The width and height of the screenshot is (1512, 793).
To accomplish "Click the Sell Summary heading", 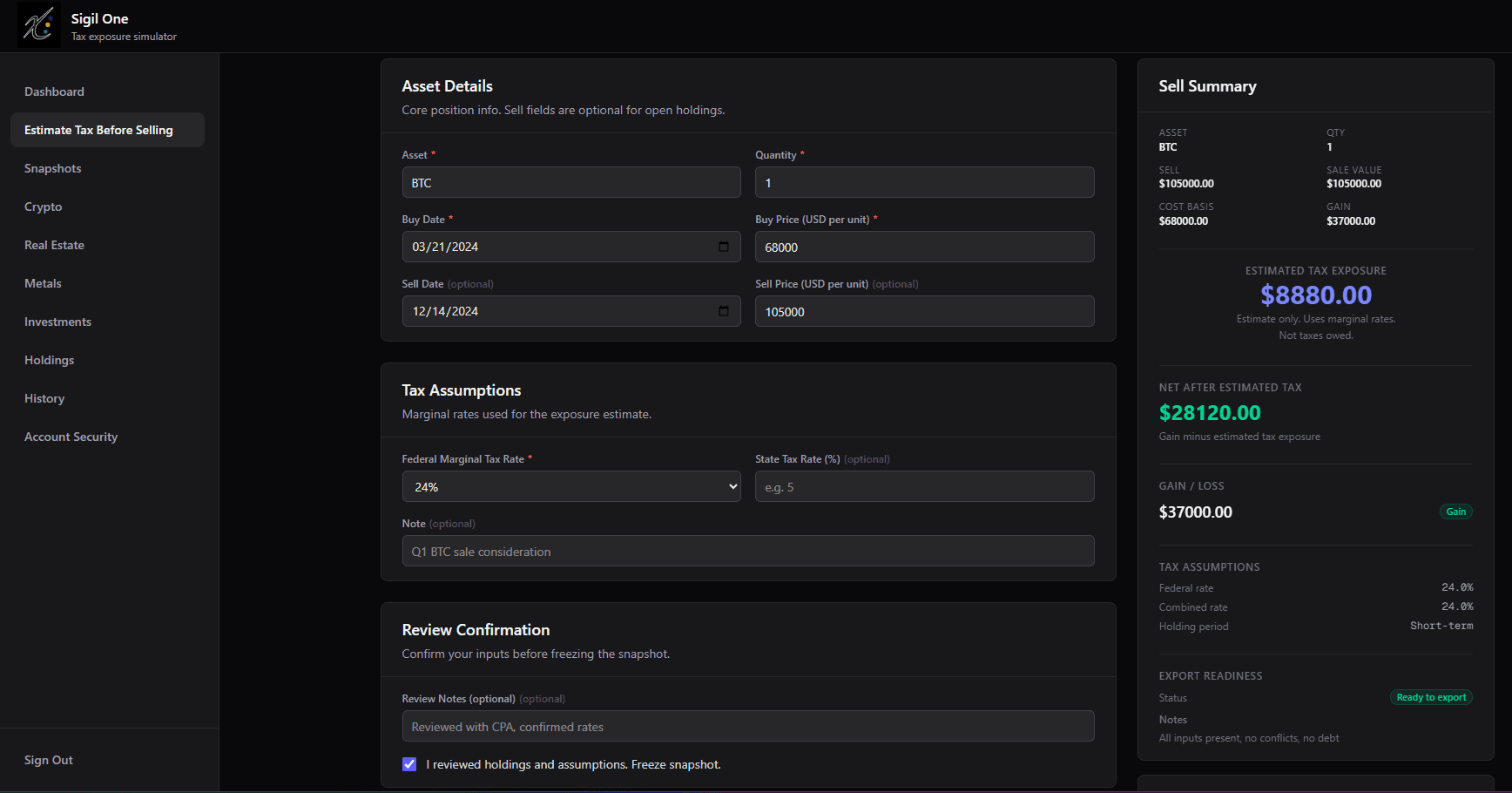I will (x=1207, y=86).
